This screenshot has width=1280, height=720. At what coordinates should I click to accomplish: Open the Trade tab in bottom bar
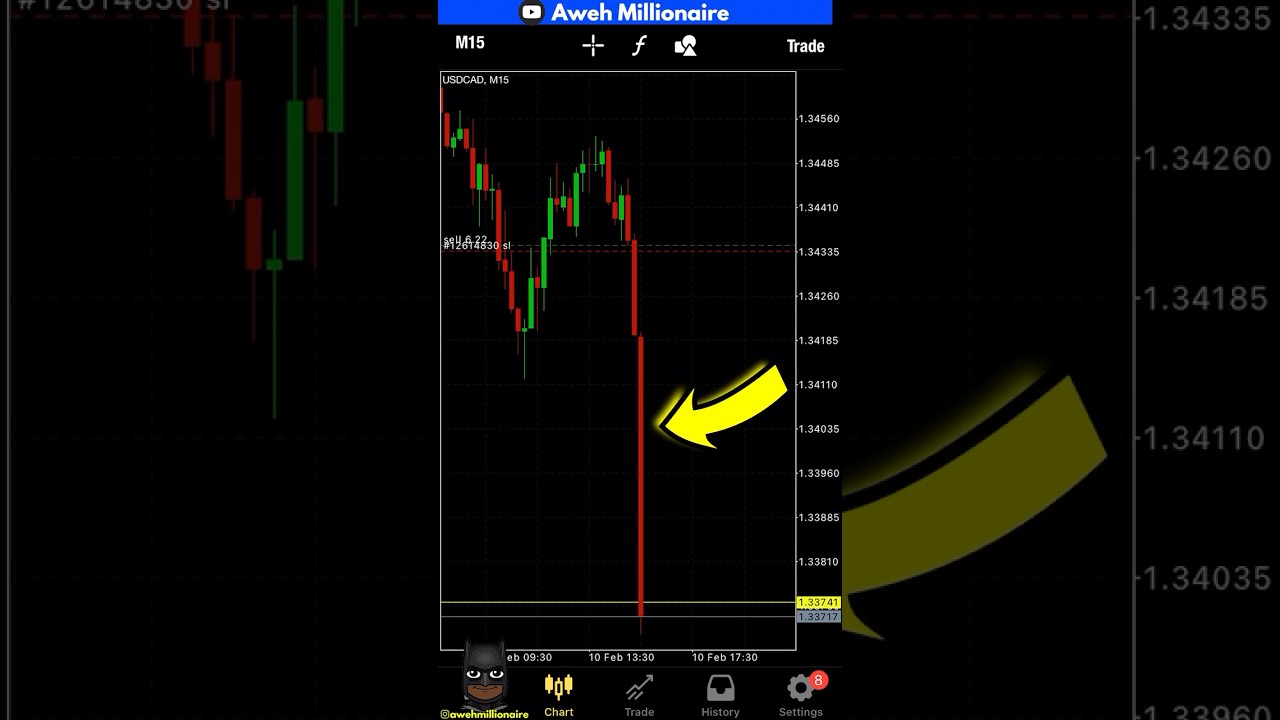pyautogui.click(x=639, y=696)
